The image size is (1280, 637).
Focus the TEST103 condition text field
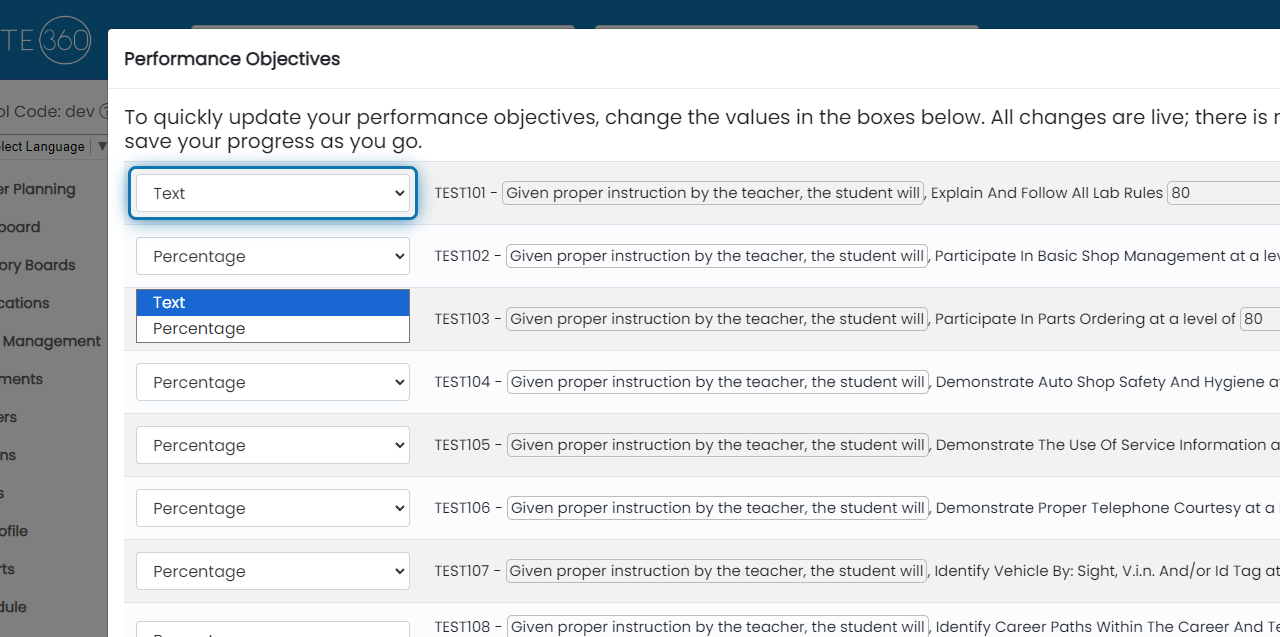(717, 319)
